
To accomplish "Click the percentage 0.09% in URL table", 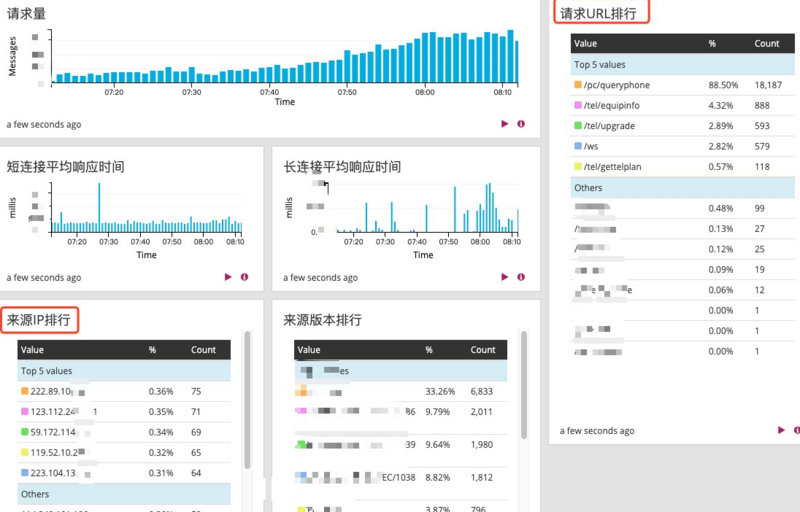I will [x=720, y=269].
